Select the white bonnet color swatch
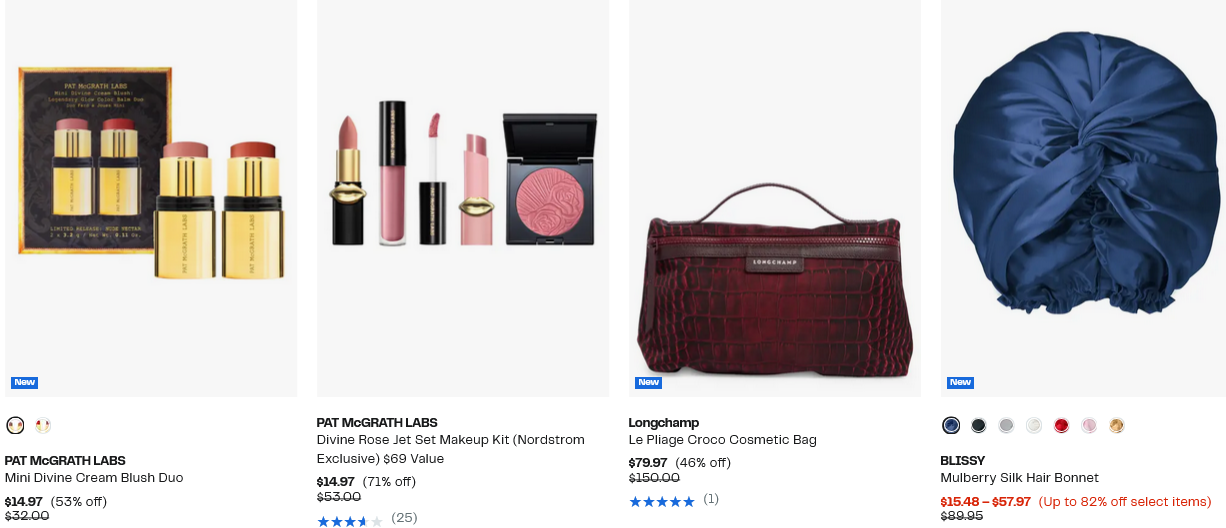The image size is (1226, 528). coord(1034,425)
